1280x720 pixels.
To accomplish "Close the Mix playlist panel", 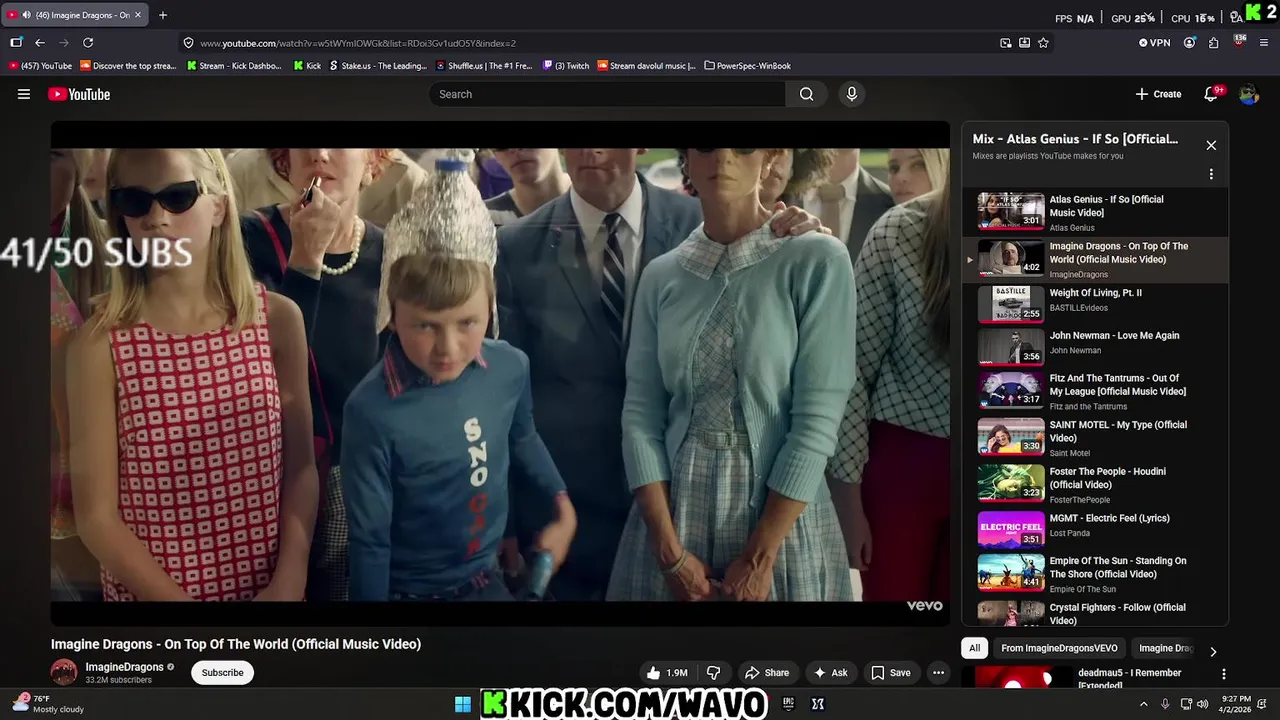I will [x=1211, y=145].
